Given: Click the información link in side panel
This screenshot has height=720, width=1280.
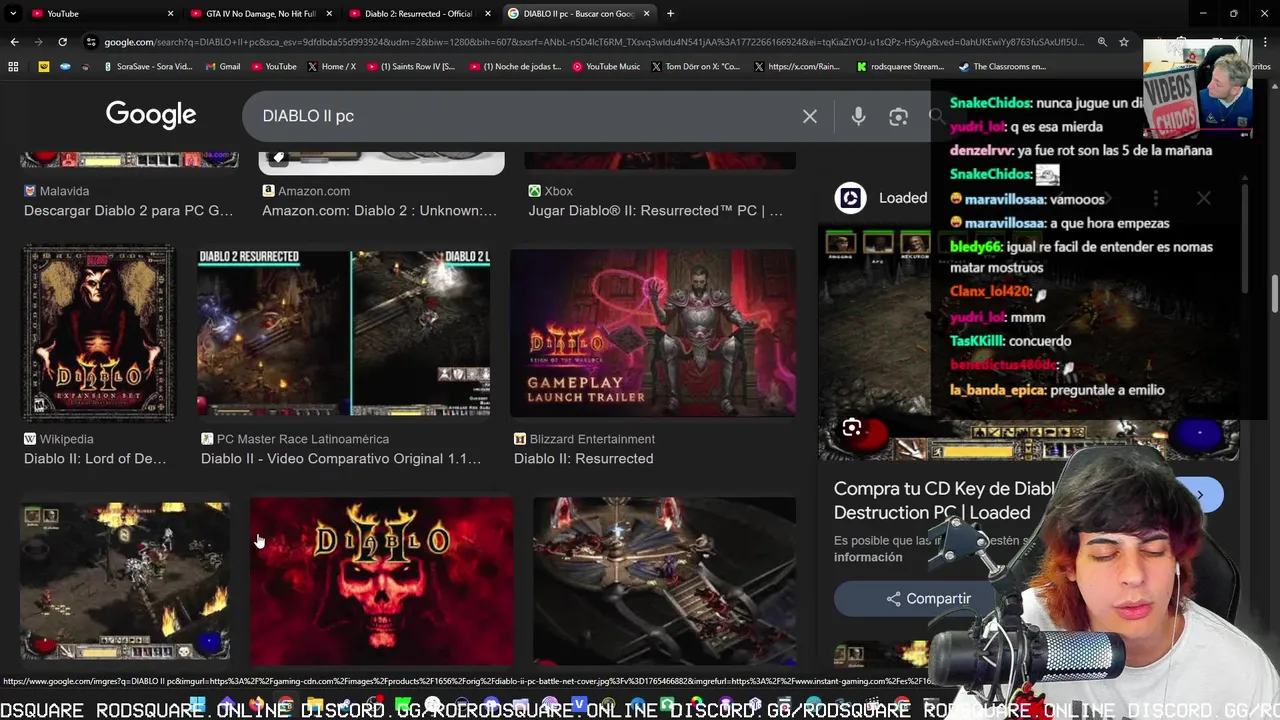Looking at the screenshot, I should point(868,557).
